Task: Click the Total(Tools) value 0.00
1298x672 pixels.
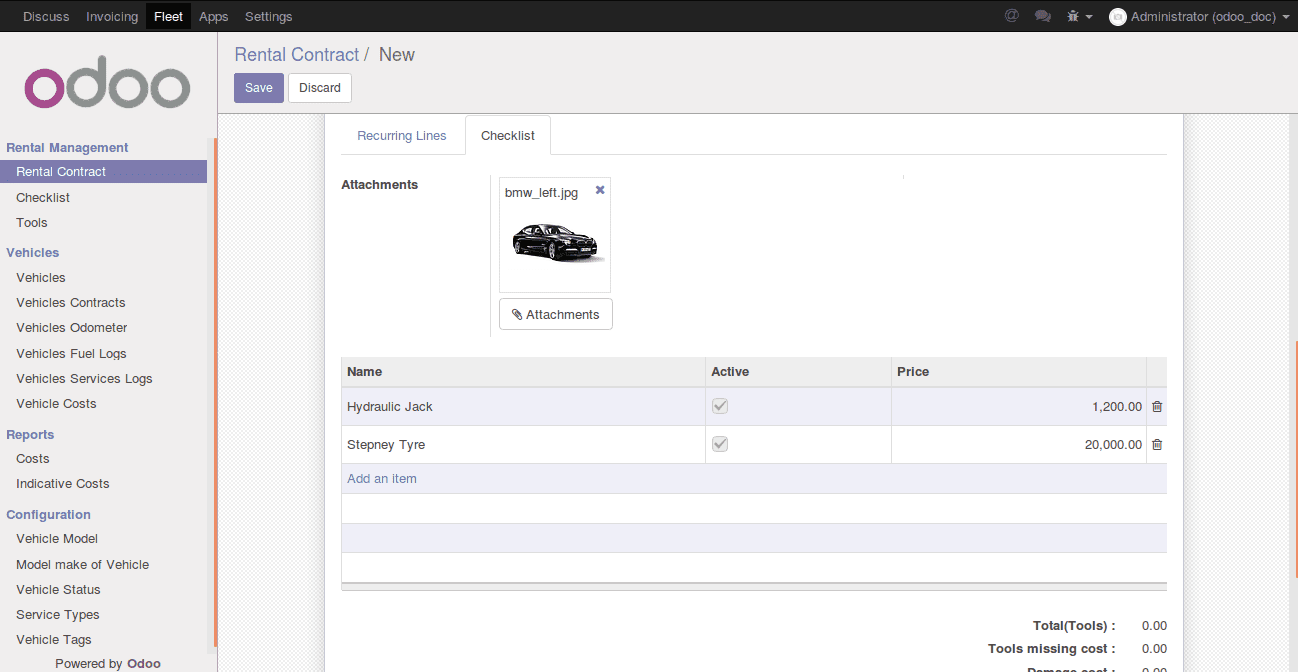Action: [x=1154, y=626]
